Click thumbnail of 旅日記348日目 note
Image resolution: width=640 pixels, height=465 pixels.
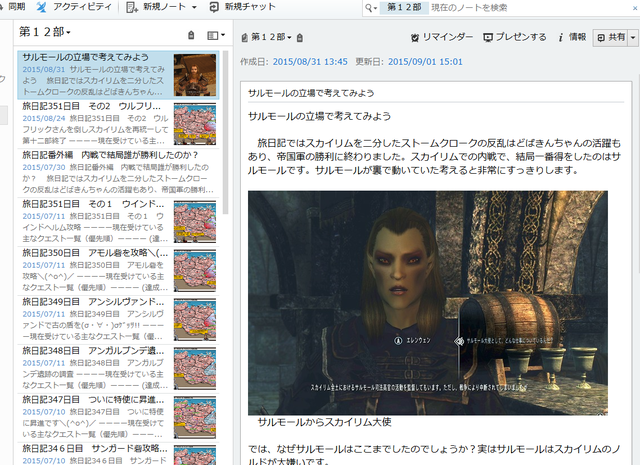click(x=195, y=369)
